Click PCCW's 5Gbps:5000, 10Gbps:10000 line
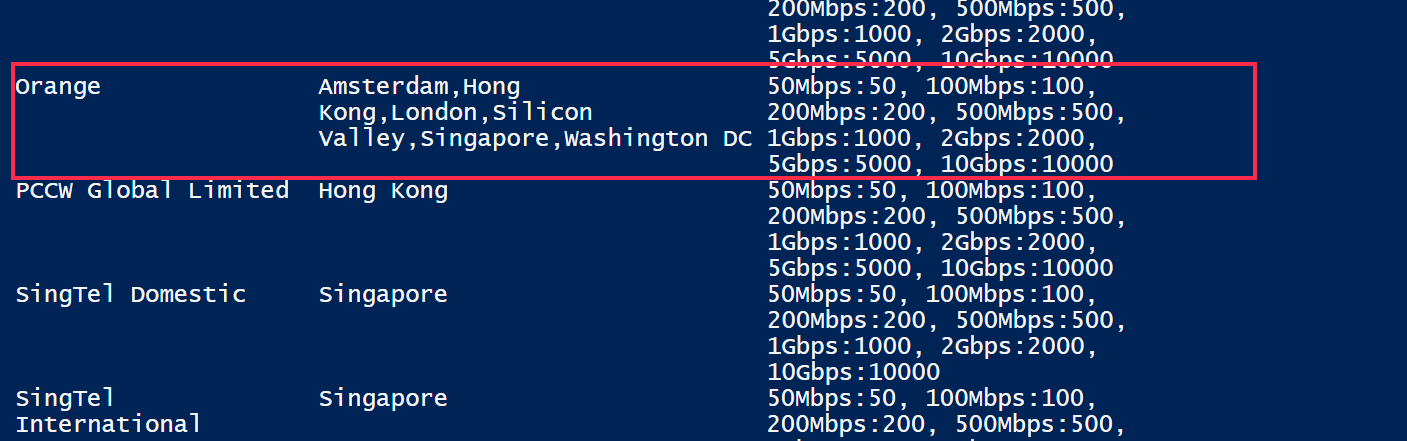The height and width of the screenshot is (441, 1407). point(940,268)
